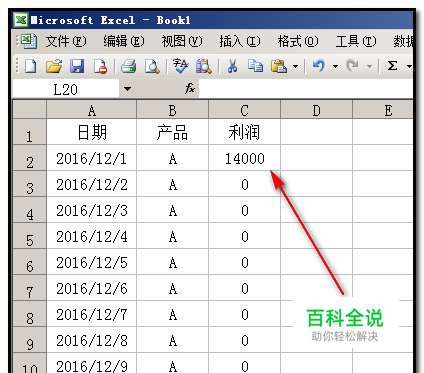The width and height of the screenshot is (424, 373).
Task: Select the date cell 2016/12/7
Action: coord(92,314)
